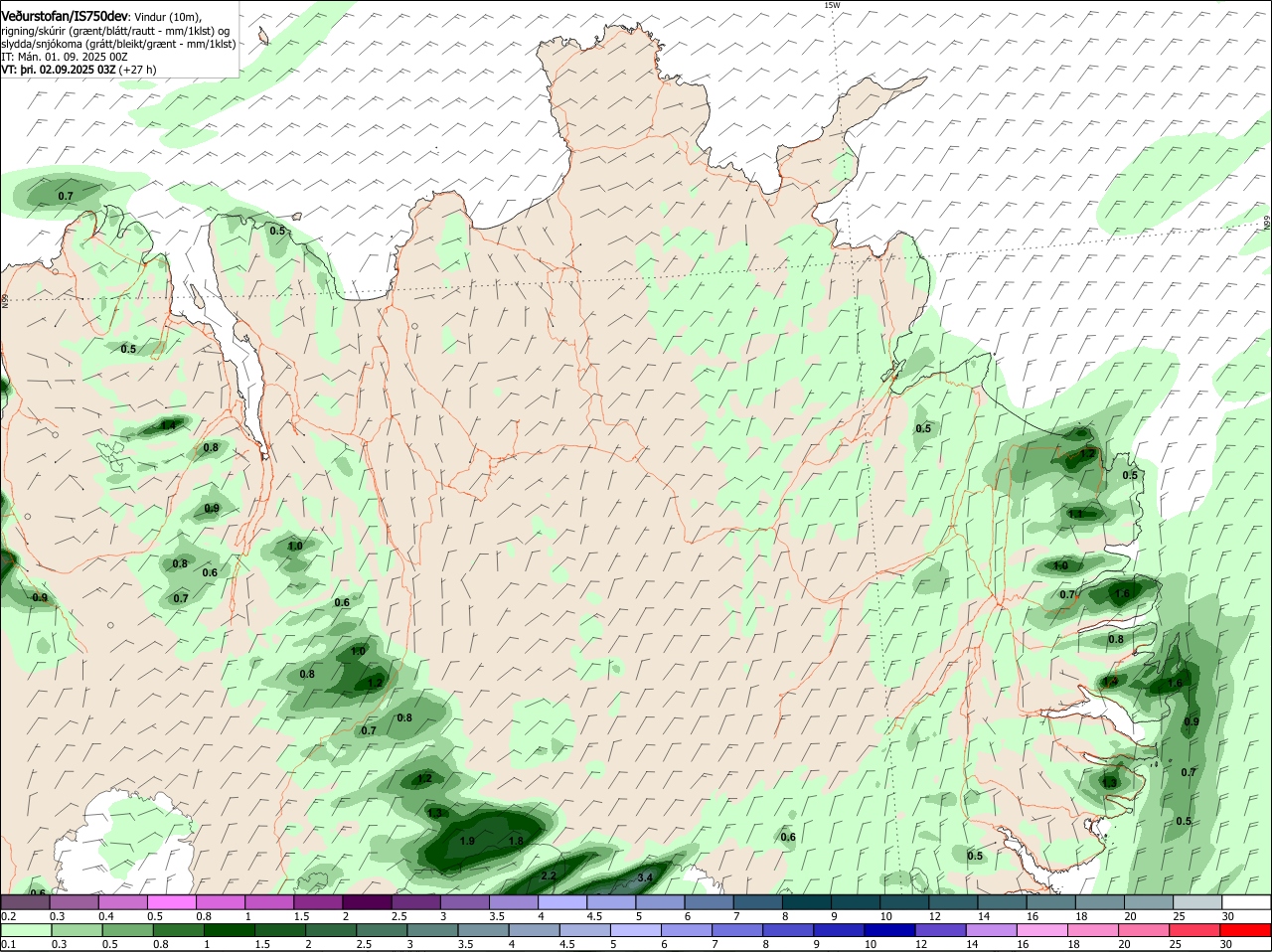This screenshot has height=952, width=1272.
Task: Click the pale green rain swatch between 0.1 and 0.3
Action: [26, 930]
